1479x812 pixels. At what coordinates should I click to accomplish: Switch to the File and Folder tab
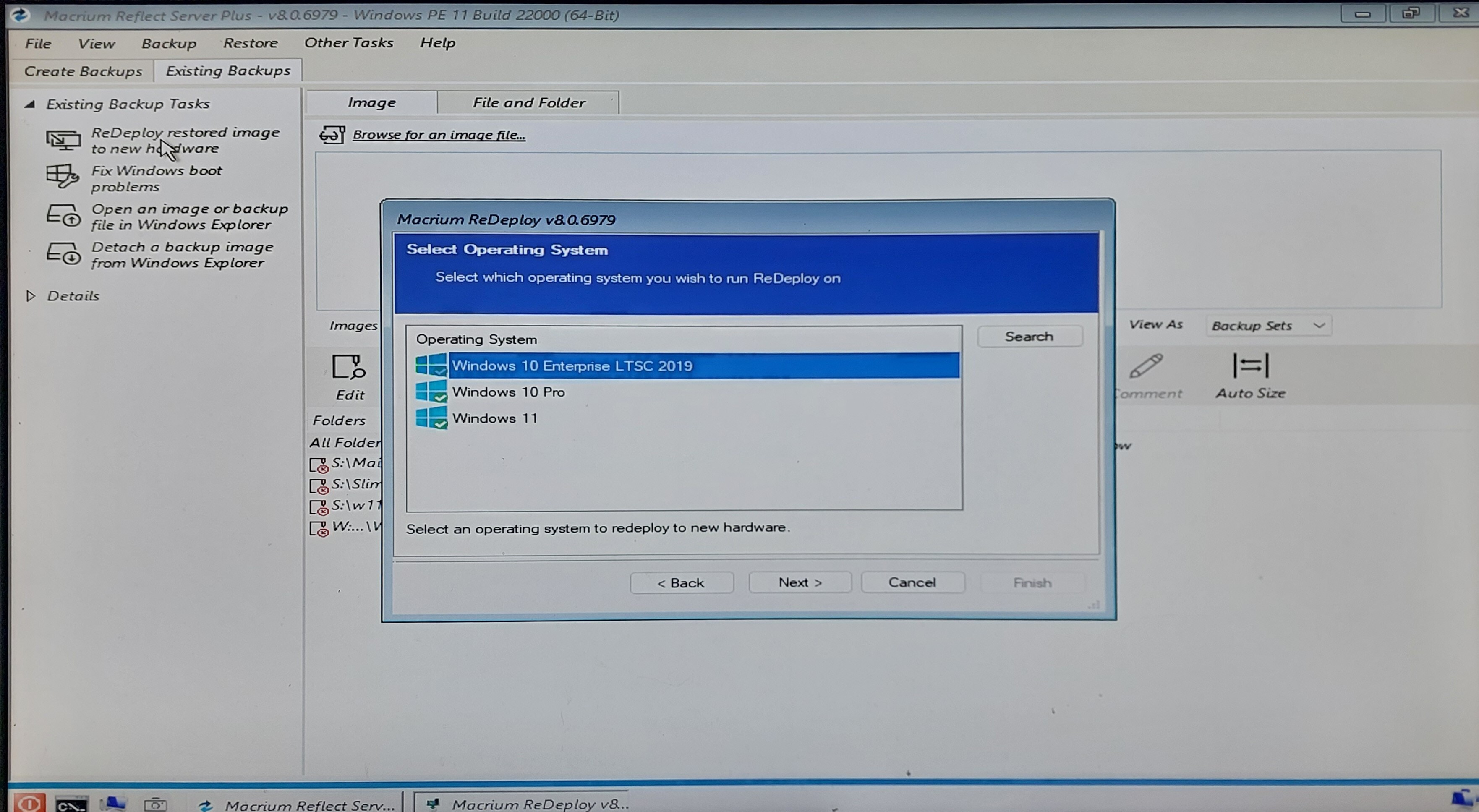pos(528,103)
